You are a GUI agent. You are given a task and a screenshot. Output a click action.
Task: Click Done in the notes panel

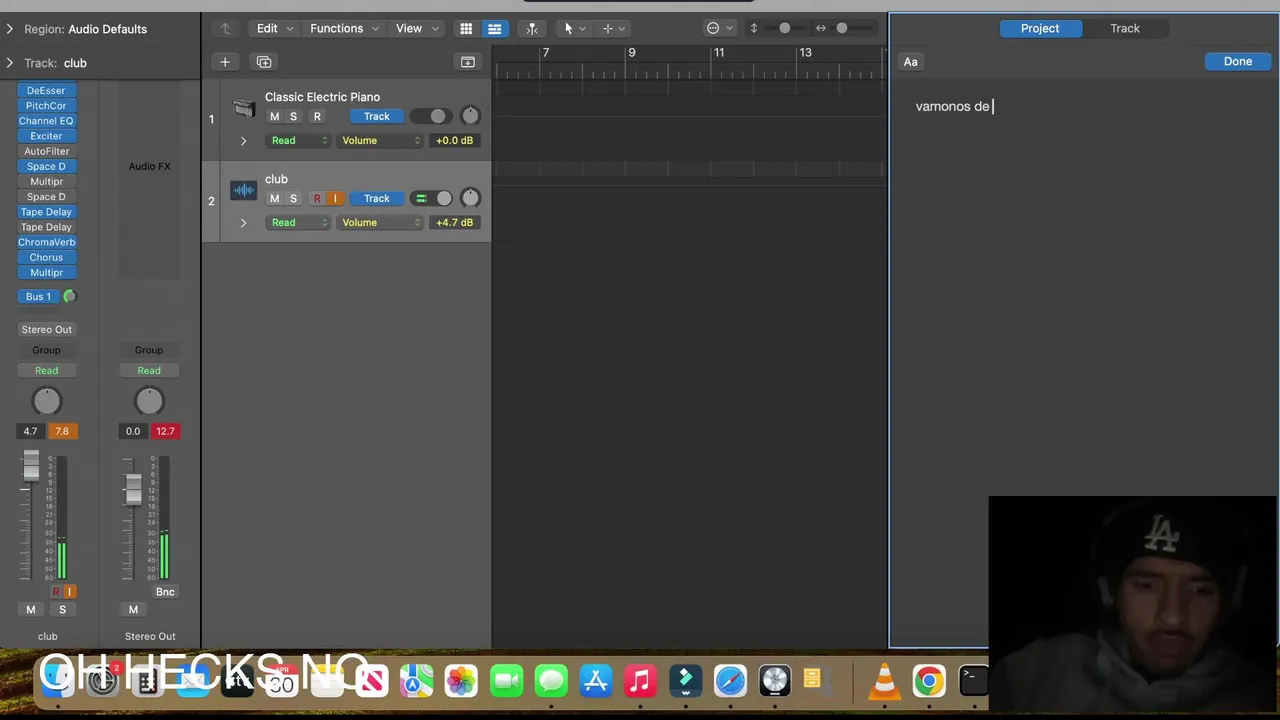[x=1238, y=62]
